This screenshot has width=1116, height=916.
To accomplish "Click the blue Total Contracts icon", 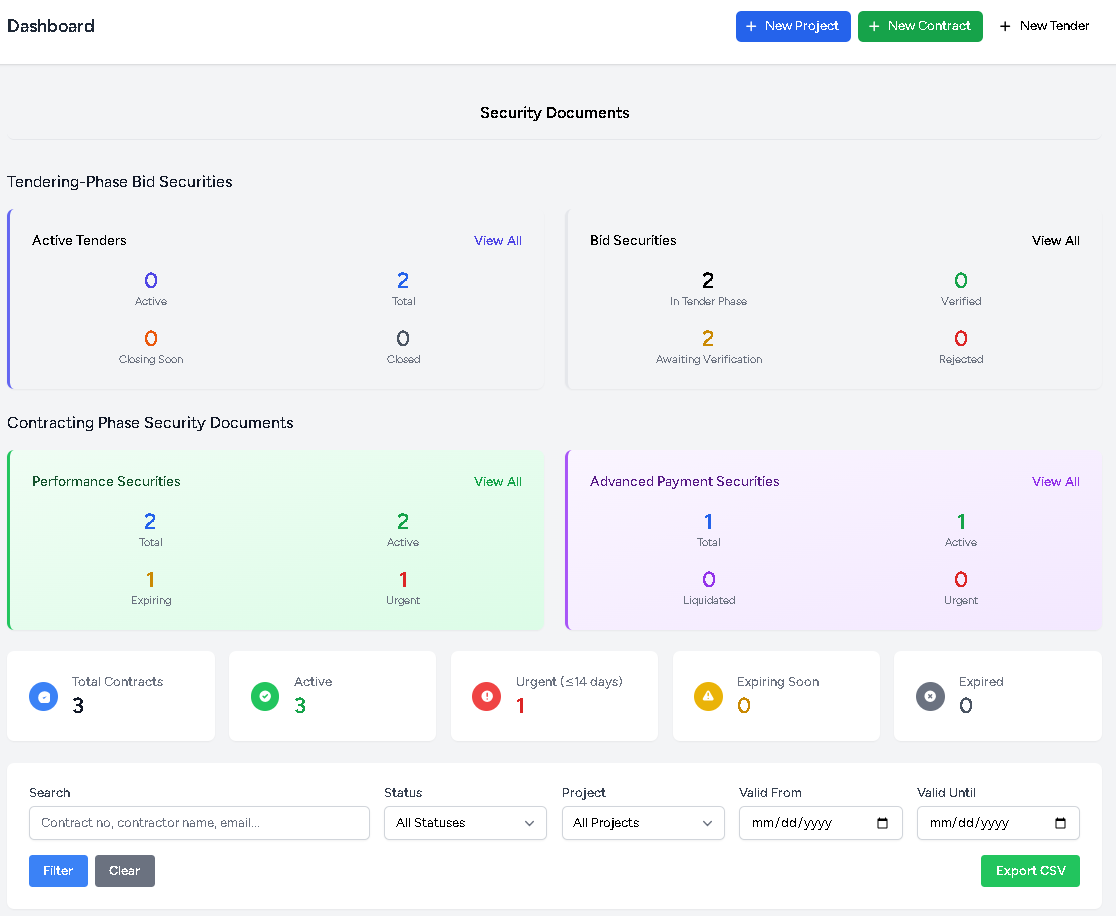I will (x=43, y=696).
